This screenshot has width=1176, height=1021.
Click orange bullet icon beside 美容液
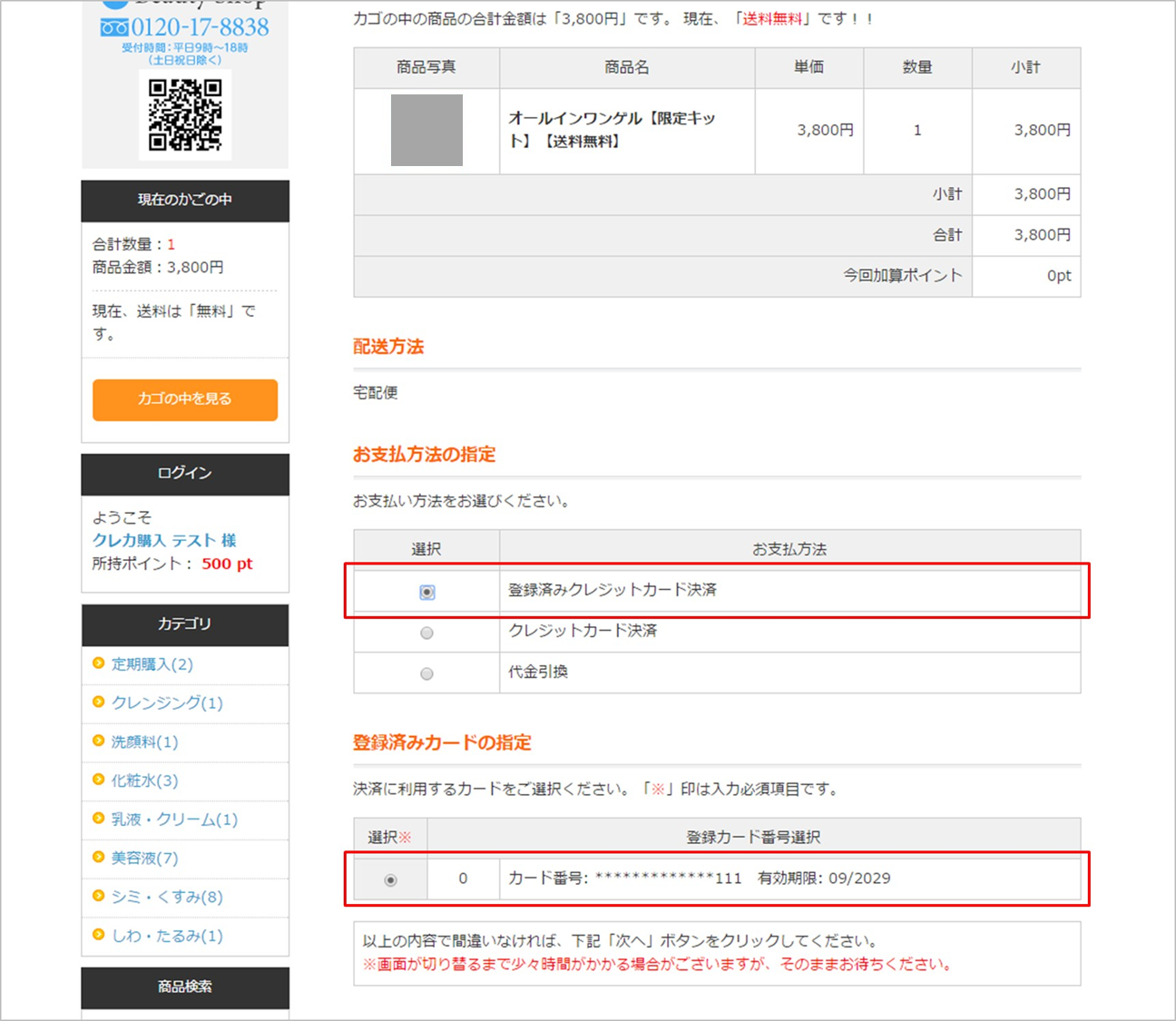[x=99, y=857]
